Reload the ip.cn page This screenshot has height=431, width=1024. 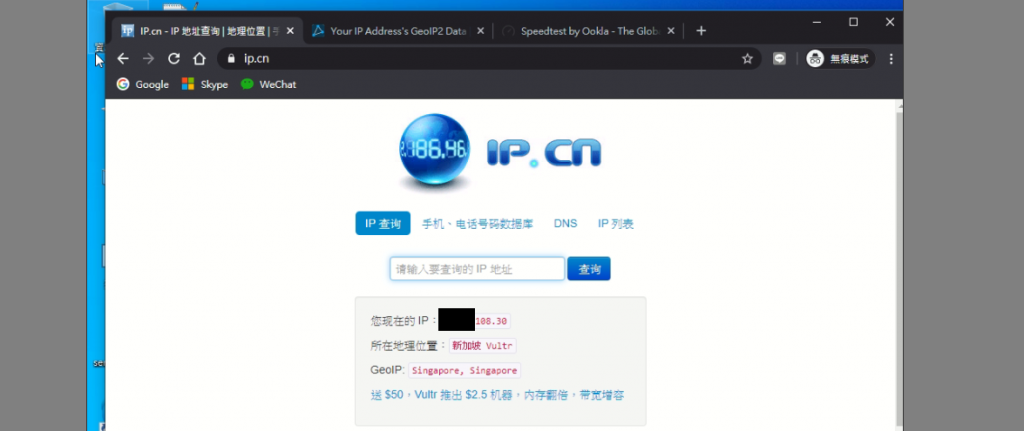[174, 59]
